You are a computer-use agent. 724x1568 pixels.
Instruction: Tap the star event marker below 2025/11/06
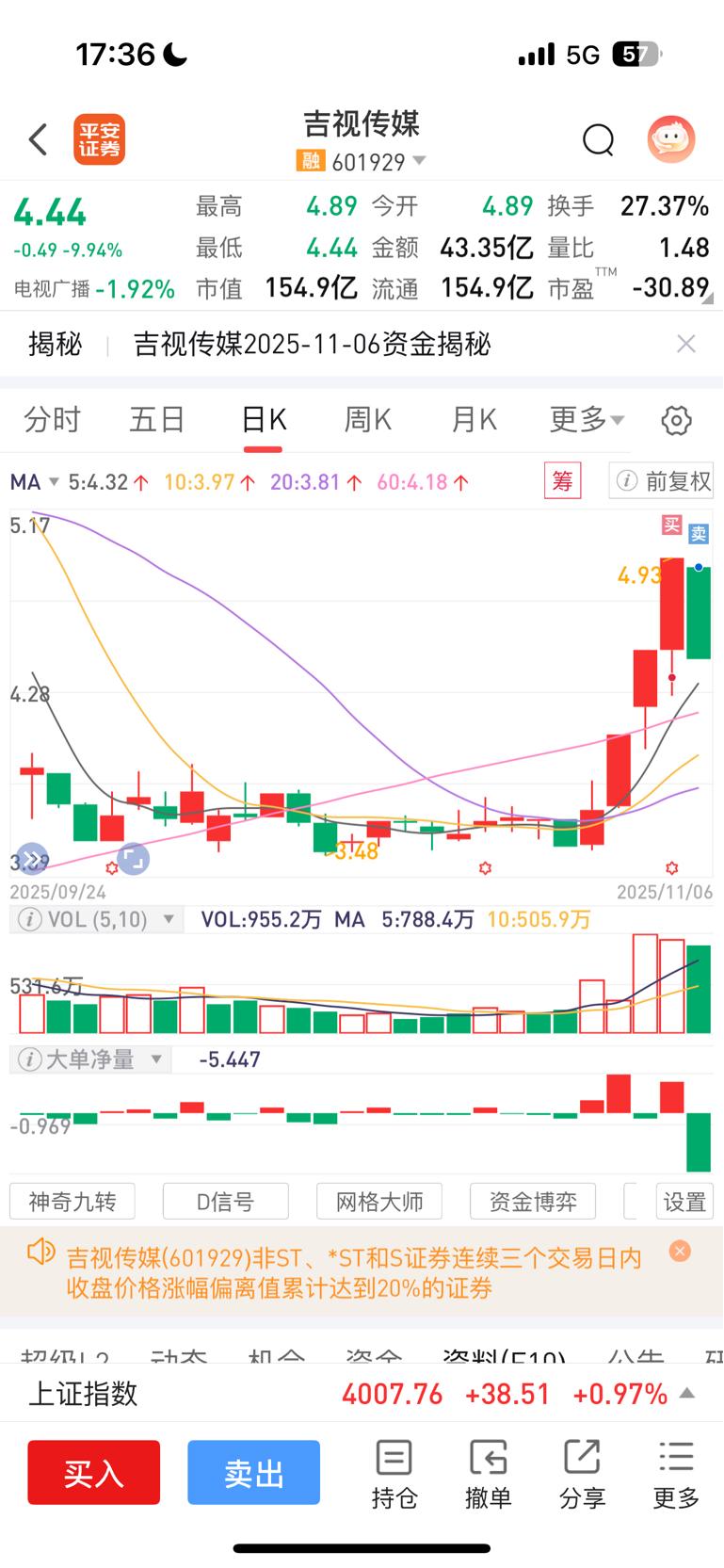pyautogui.click(x=671, y=867)
